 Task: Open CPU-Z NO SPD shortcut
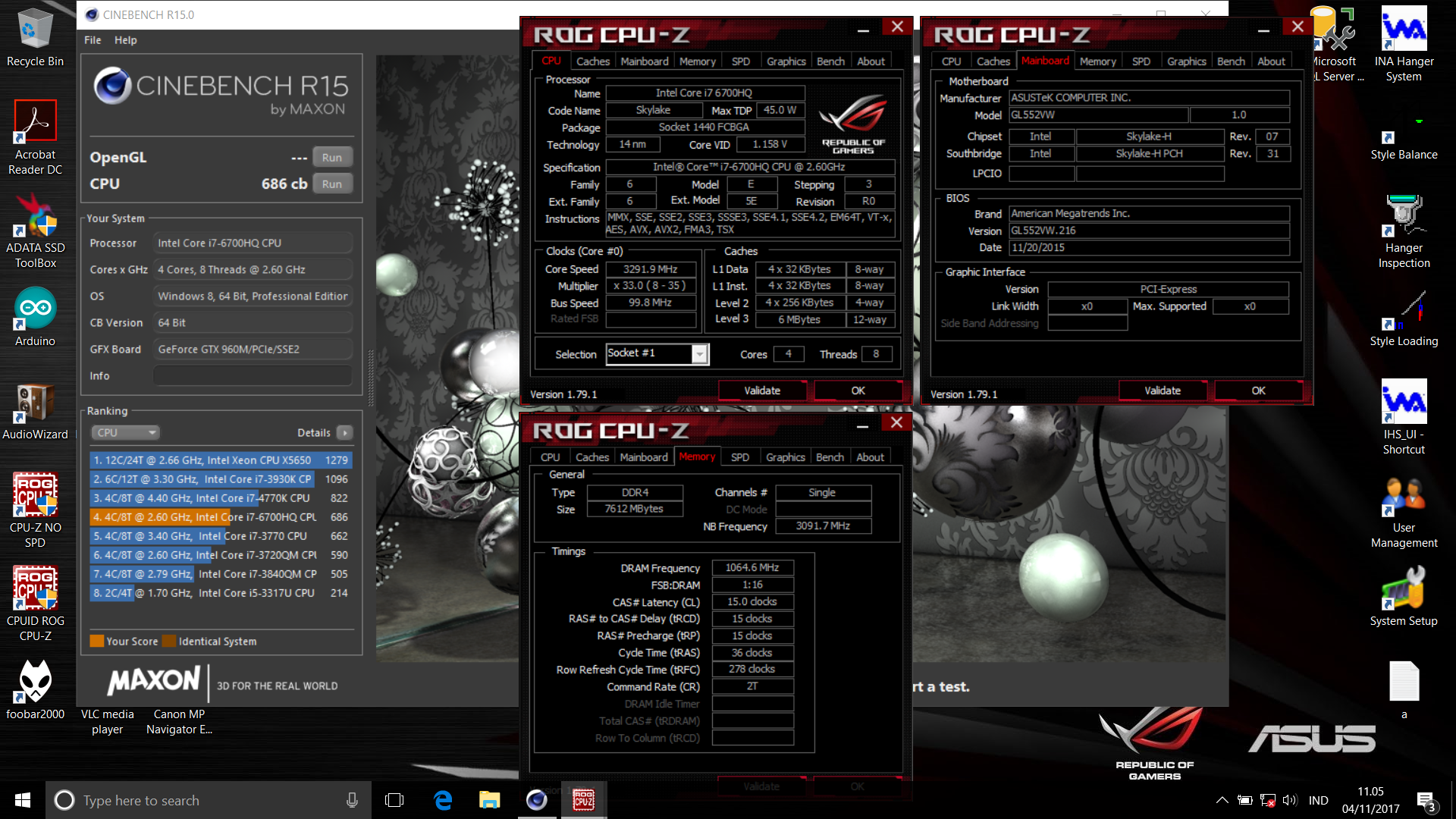[x=35, y=510]
